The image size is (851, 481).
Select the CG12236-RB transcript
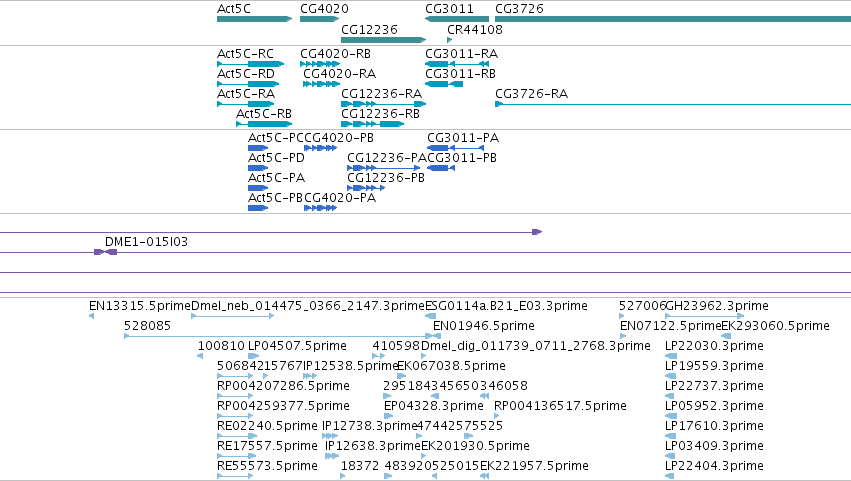[373, 124]
